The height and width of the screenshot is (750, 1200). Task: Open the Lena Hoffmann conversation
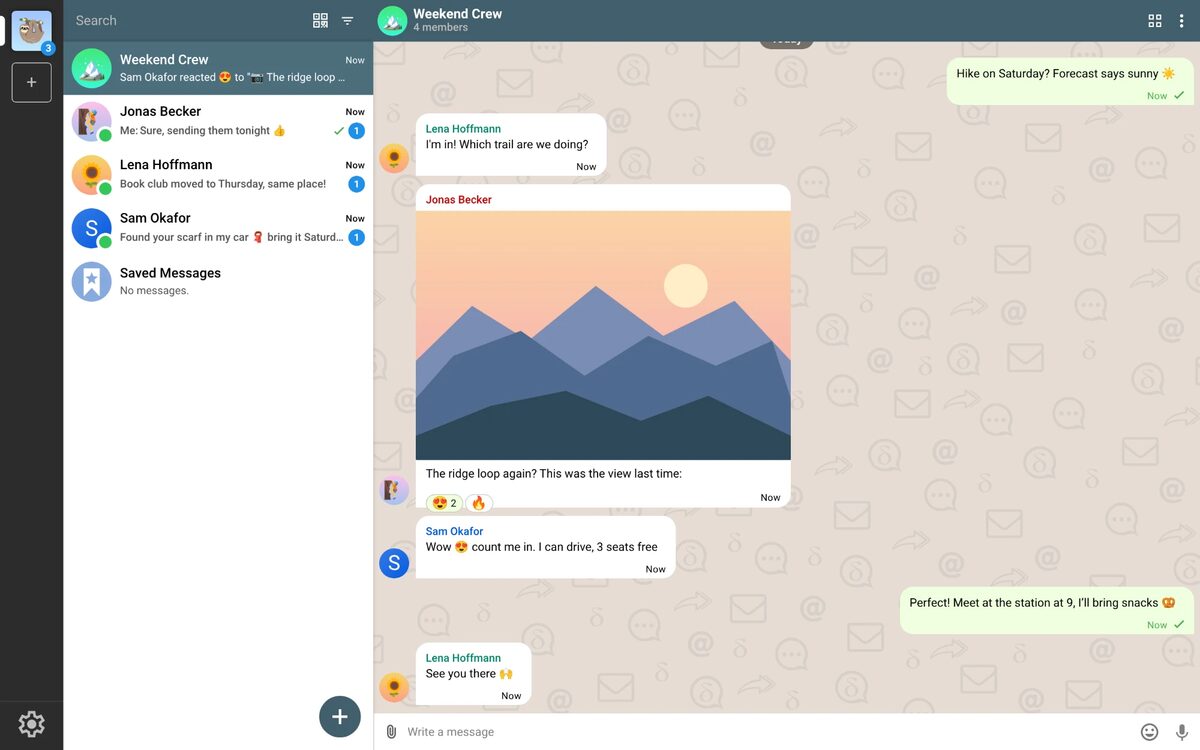coord(218,175)
